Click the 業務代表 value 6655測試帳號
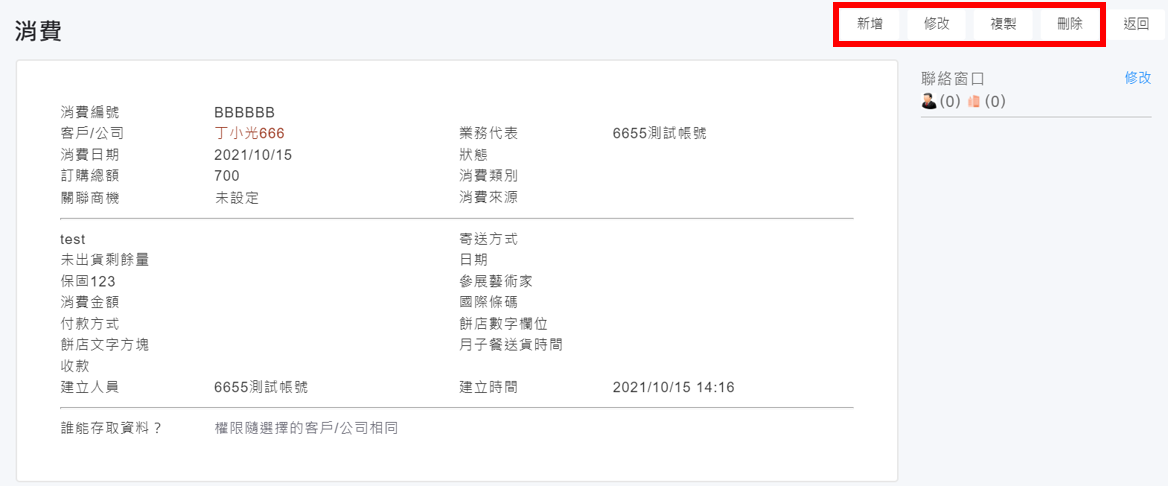The width and height of the screenshot is (1168, 486). click(659, 133)
